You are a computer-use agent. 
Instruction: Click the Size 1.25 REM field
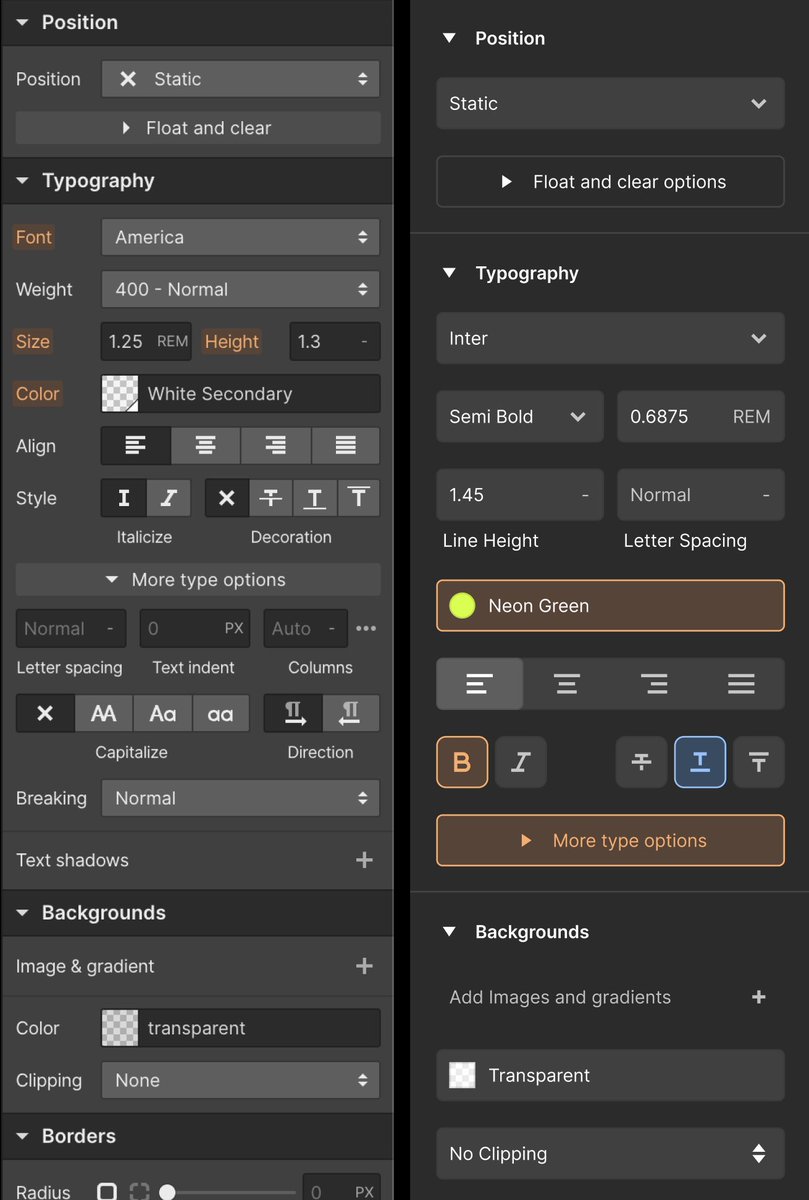click(x=147, y=341)
